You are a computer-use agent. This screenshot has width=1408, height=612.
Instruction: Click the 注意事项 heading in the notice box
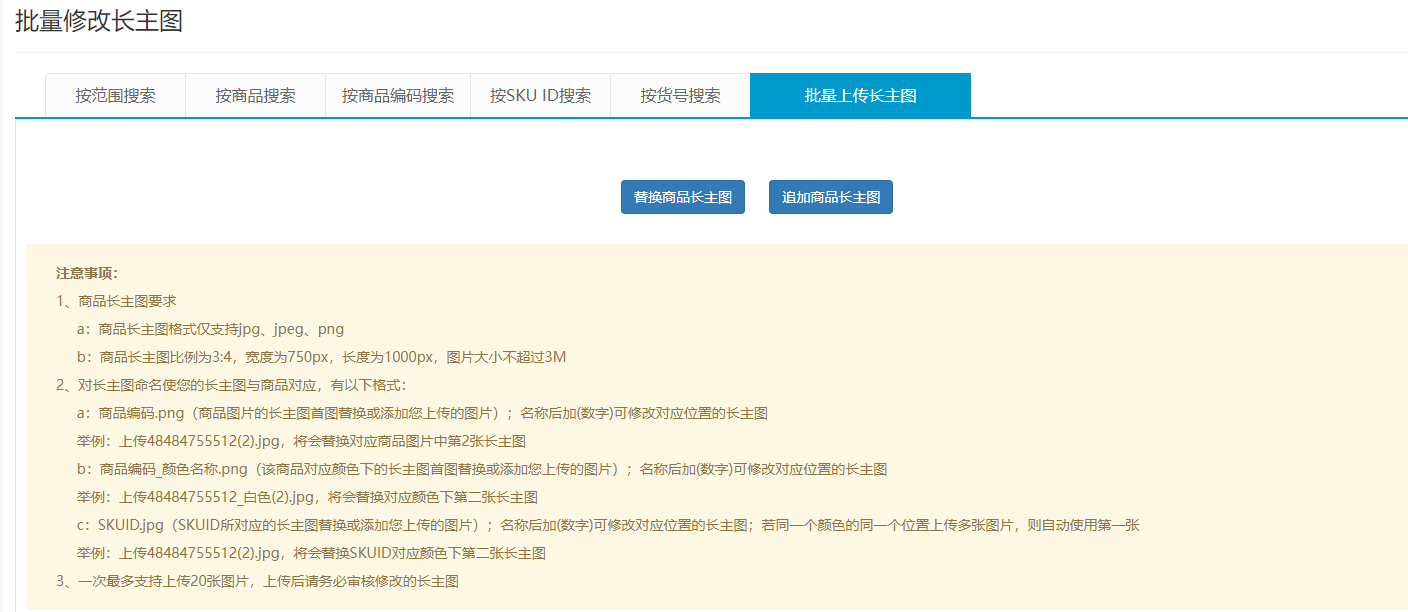tap(87, 273)
